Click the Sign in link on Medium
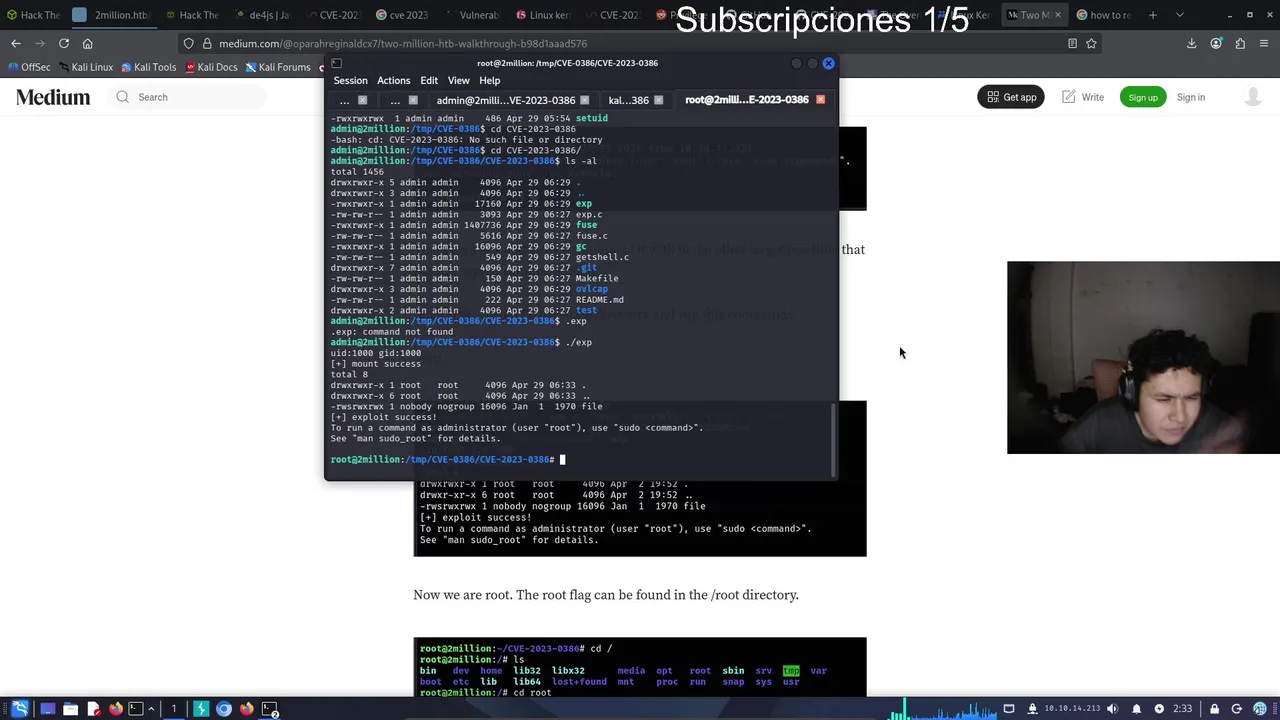The height and width of the screenshot is (720, 1280). (1191, 97)
